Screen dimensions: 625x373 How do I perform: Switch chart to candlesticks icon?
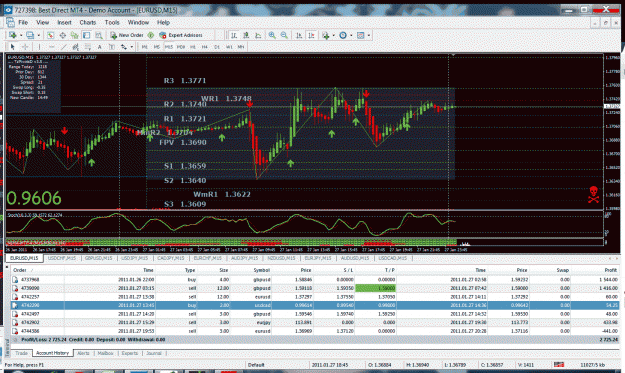[246, 35]
